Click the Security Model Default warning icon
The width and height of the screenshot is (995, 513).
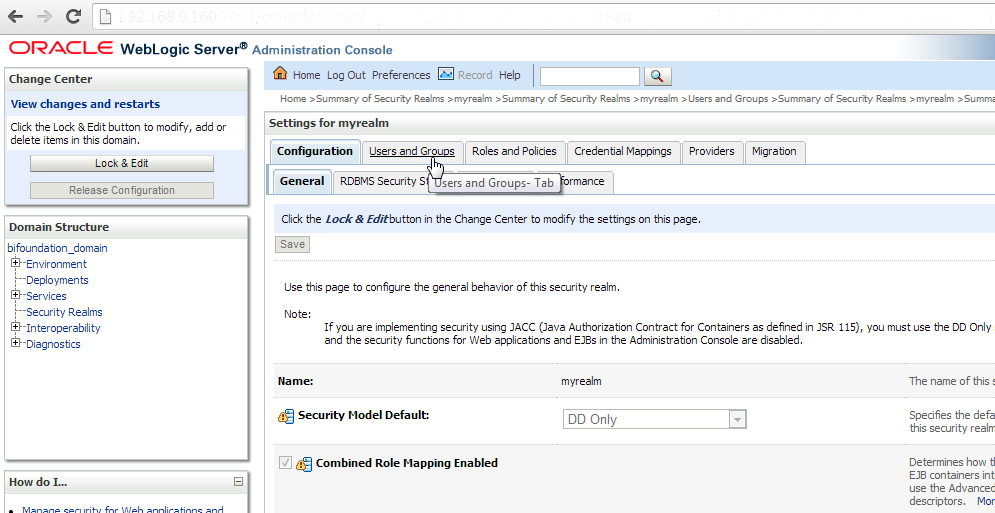(286, 416)
